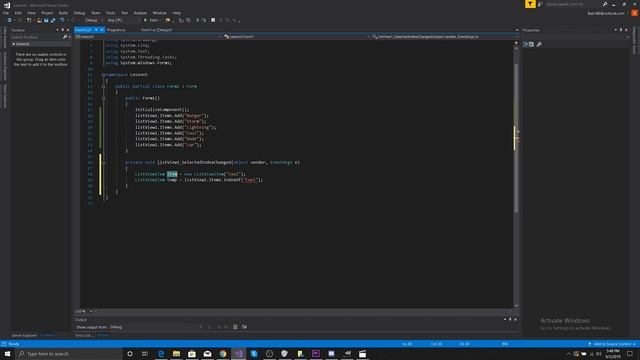Click the Quick Launch magnifier icon
640x360 pixels.
[604, 4]
